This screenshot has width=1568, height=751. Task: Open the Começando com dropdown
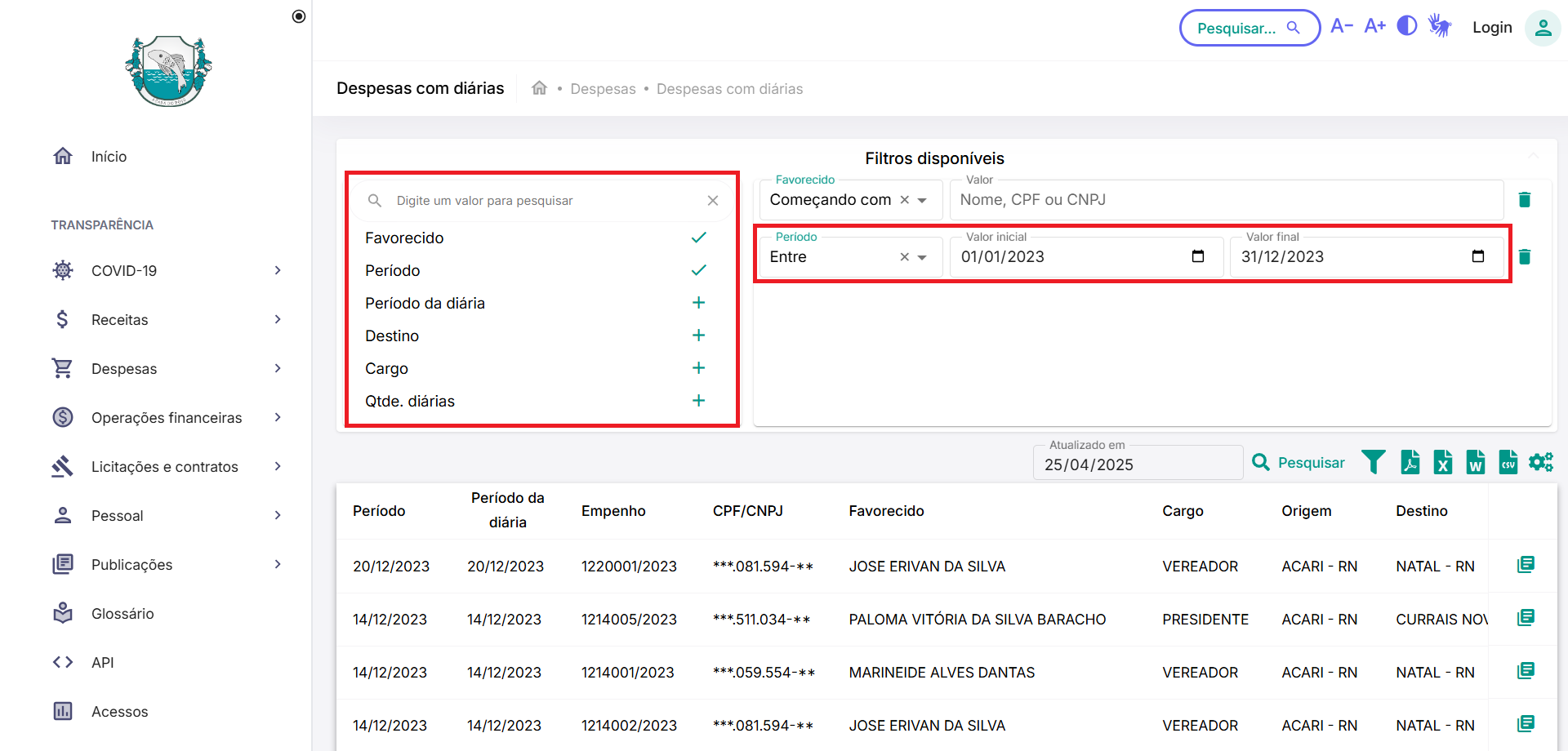point(922,201)
